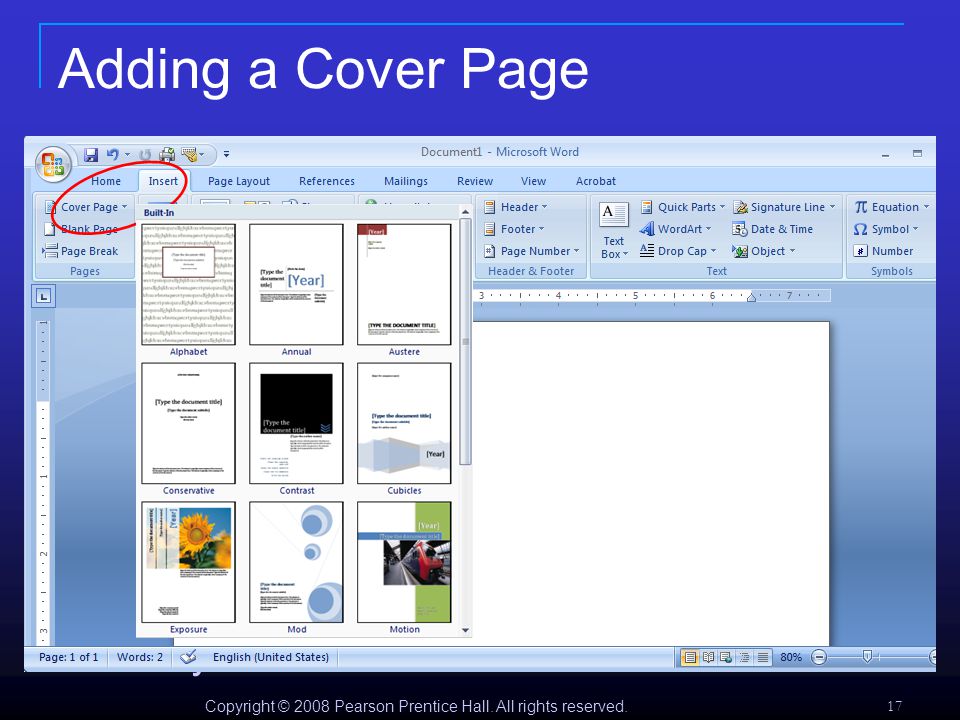
Task: Go to the References tab
Action: (x=327, y=181)
